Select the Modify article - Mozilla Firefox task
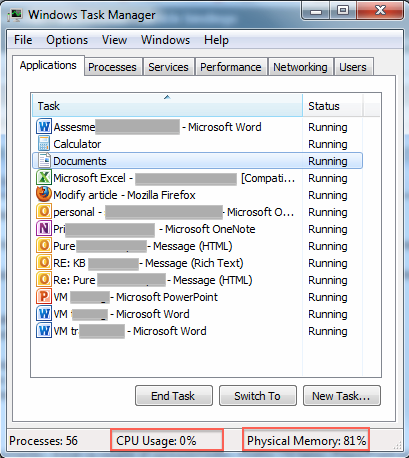Image resolution: width=409 pixels, height=458 pixels. [124, 195]
